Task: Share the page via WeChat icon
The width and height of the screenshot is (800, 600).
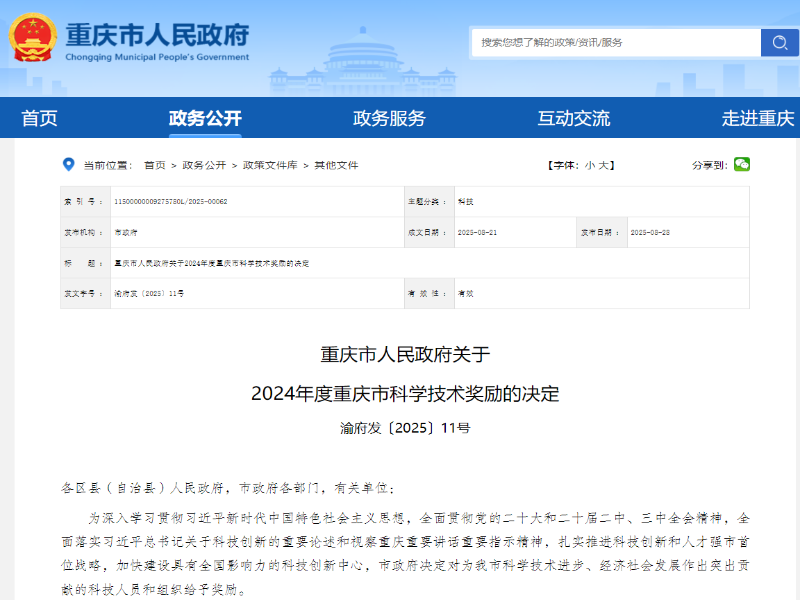Action: [x=741, y=164]
